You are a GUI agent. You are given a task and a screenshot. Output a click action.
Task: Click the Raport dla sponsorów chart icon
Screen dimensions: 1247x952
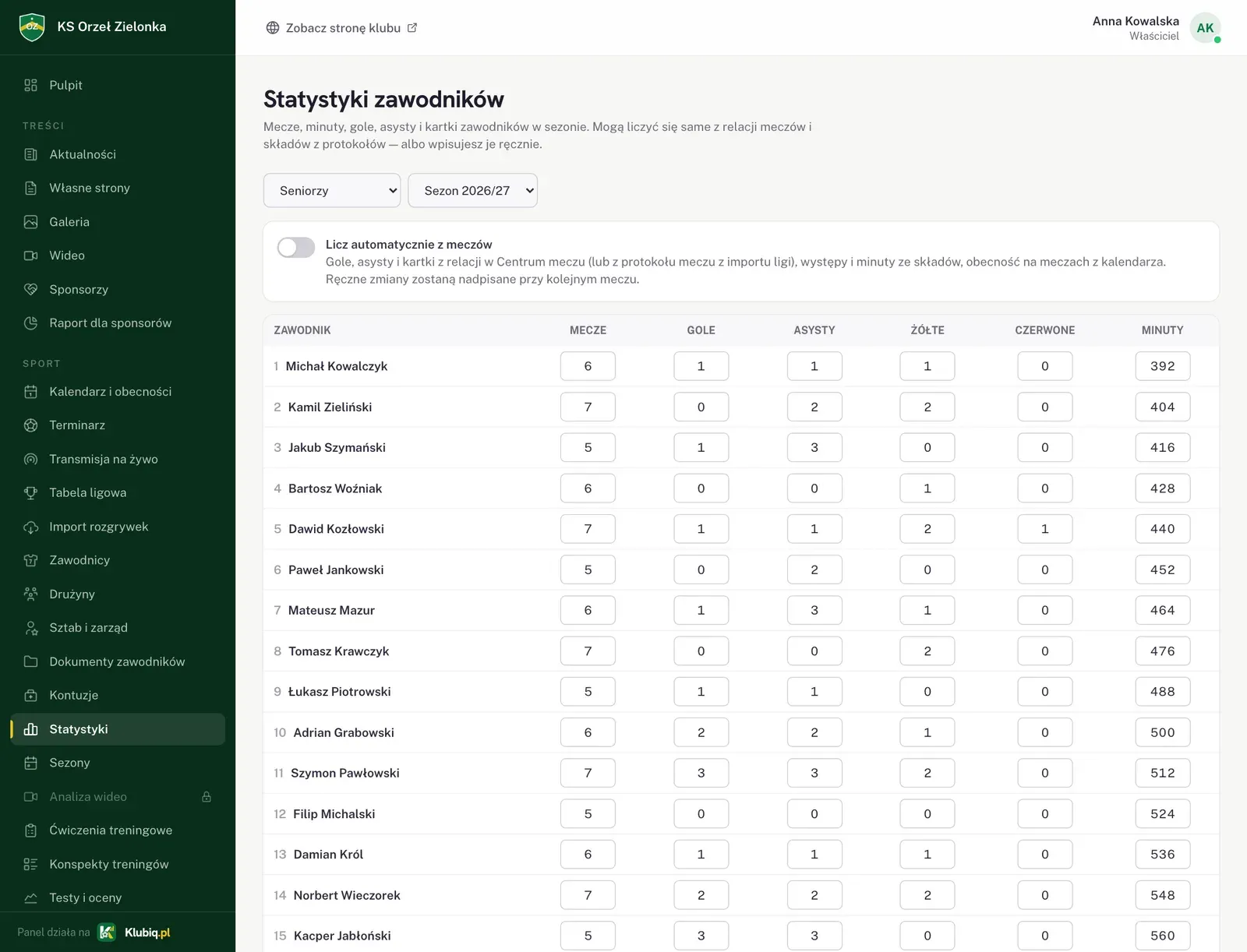point(30,323)
